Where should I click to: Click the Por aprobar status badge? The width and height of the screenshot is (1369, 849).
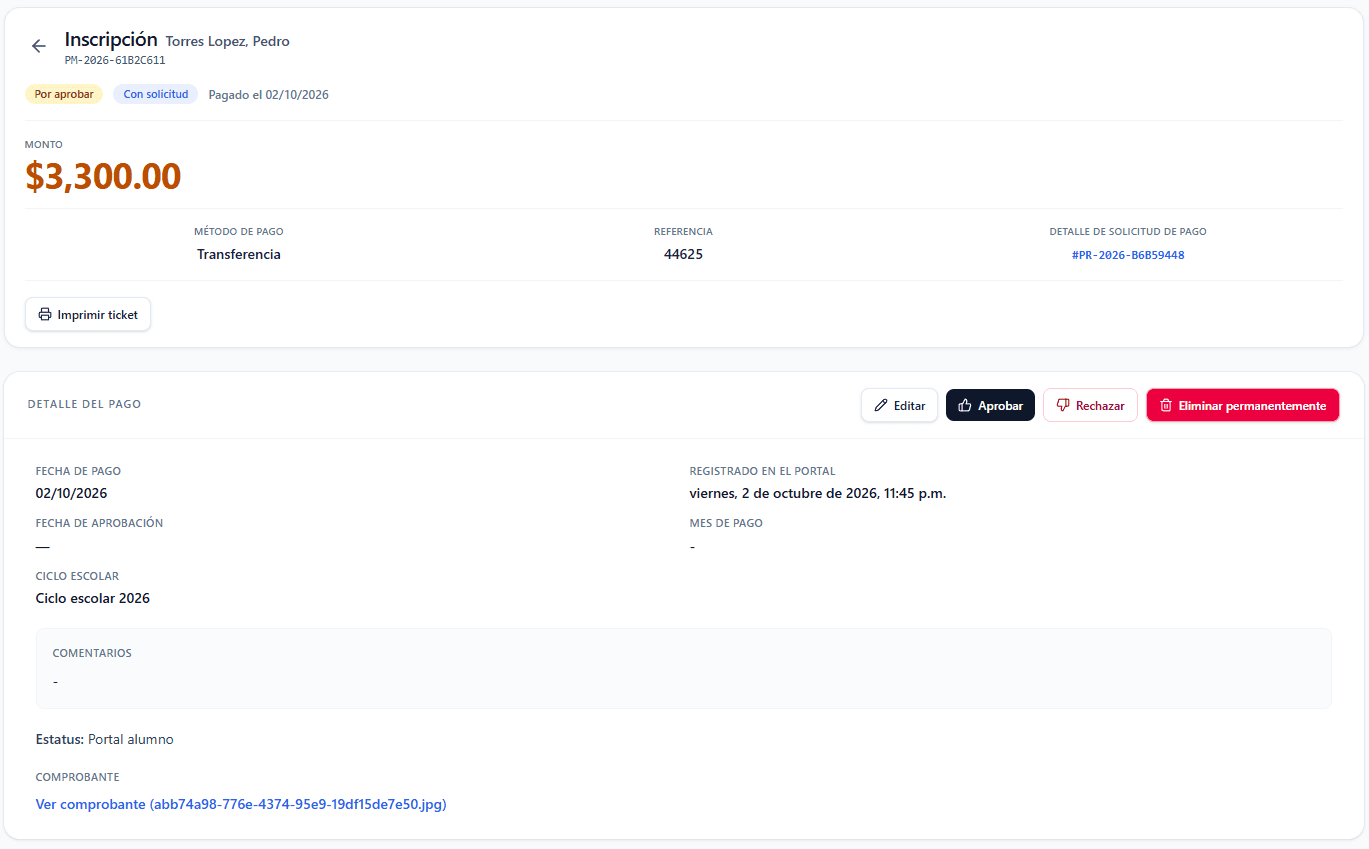tap(64, 94)
